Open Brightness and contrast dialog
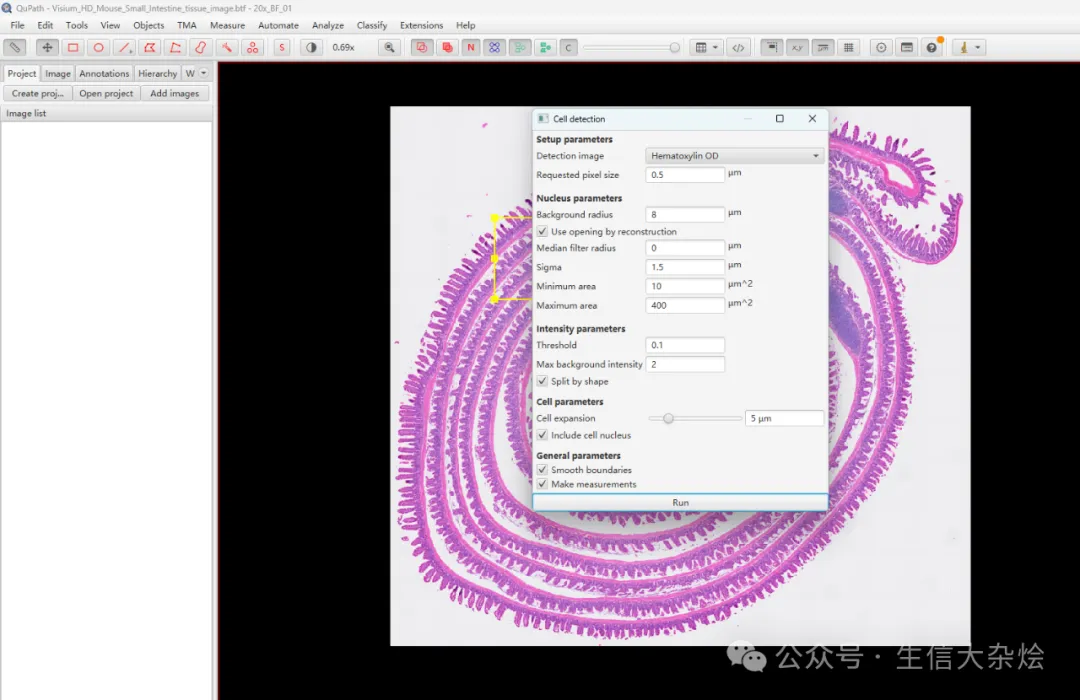 click(311, 48)
